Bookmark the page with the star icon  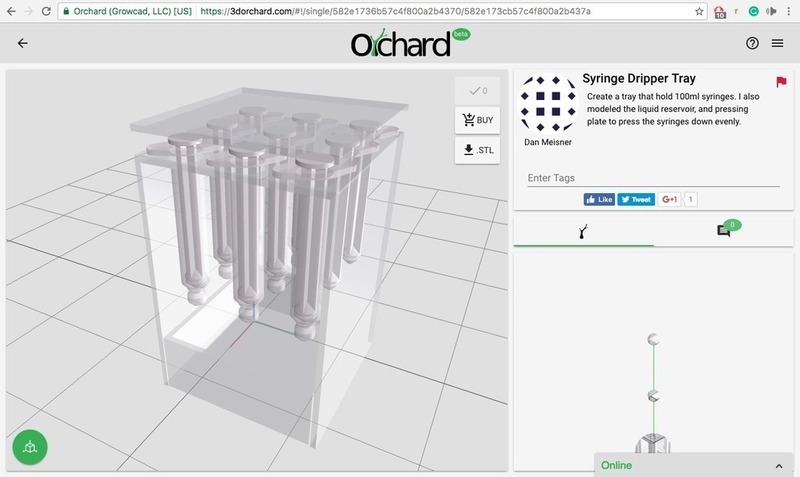coord(698,11)
